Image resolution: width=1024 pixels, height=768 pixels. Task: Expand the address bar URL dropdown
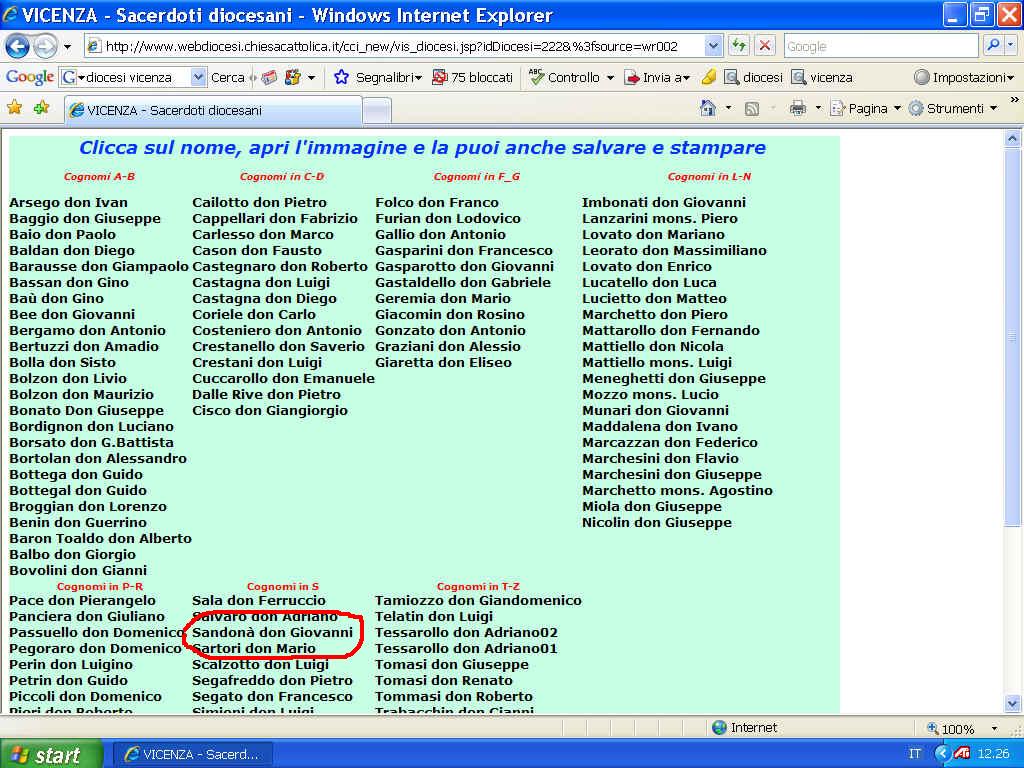click(x=713, y=46)
